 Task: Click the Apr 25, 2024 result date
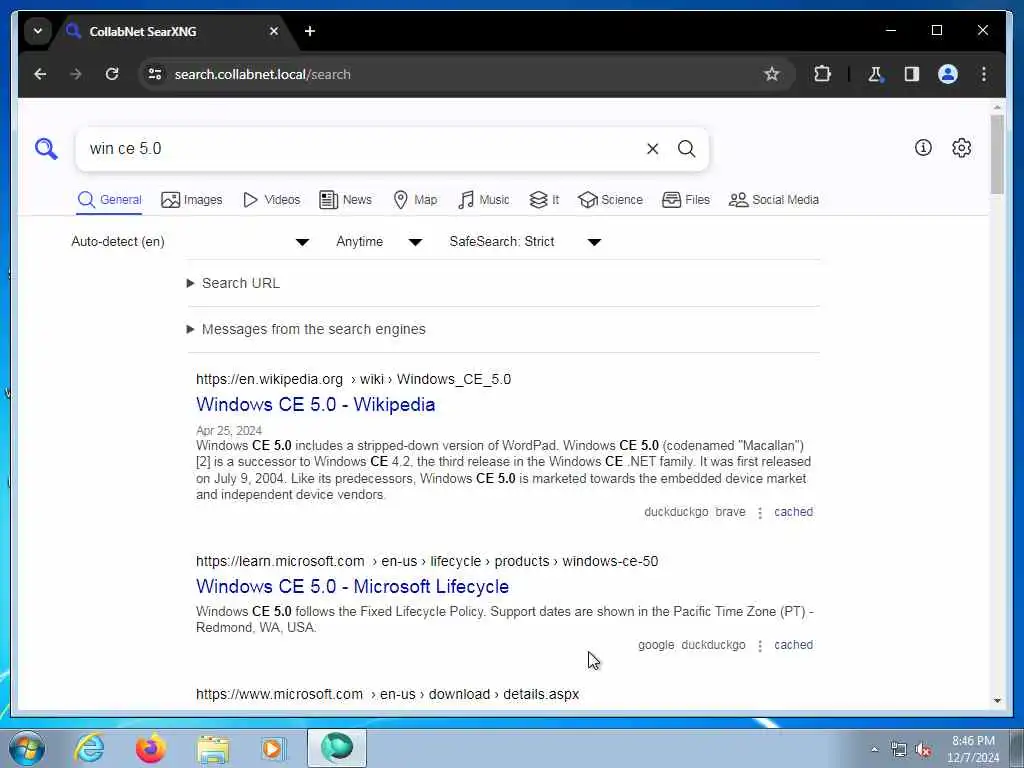coord(229,430)
